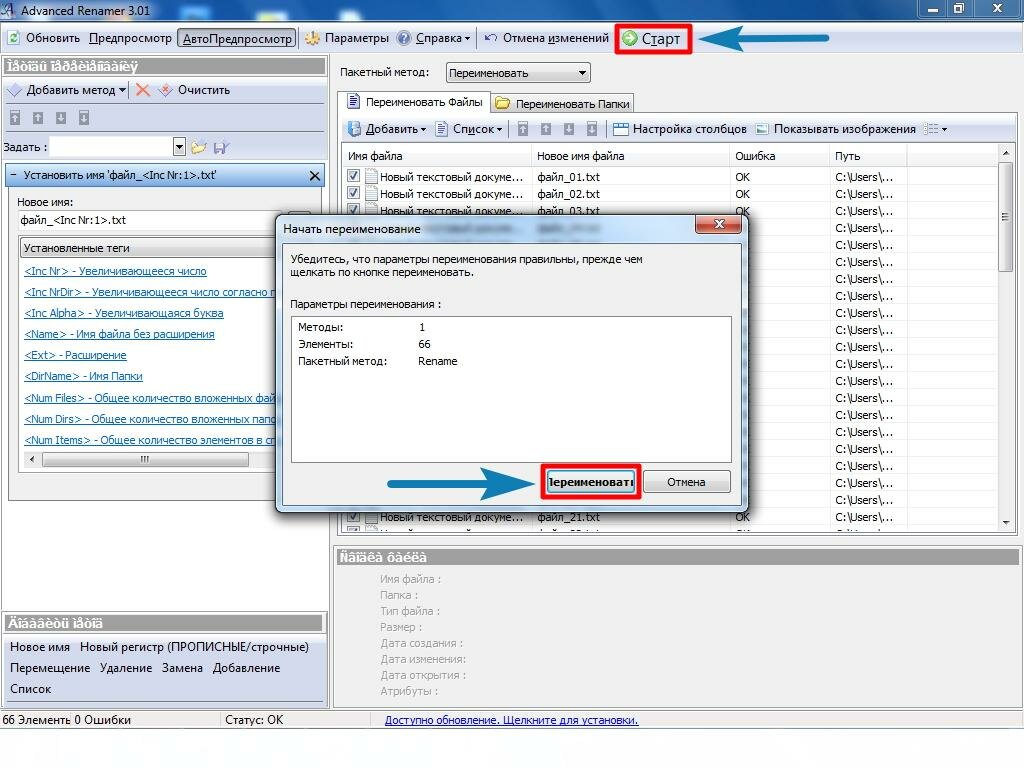Toggle the АвтоПредпросмотр button
The height and width of the screenshot is (768, 1024).
237,39
